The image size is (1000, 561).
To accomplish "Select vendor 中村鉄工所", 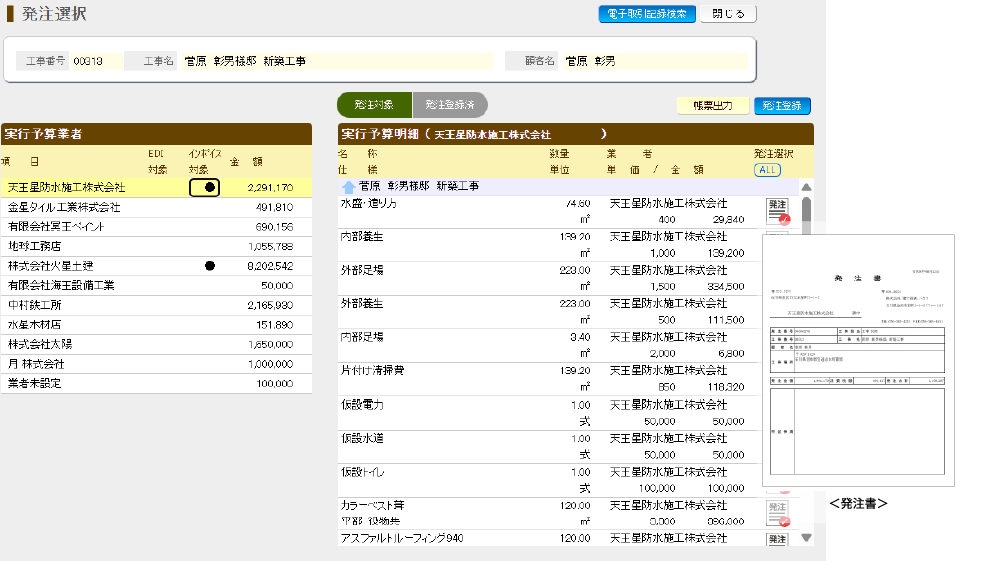I will [x=156, y=305].
